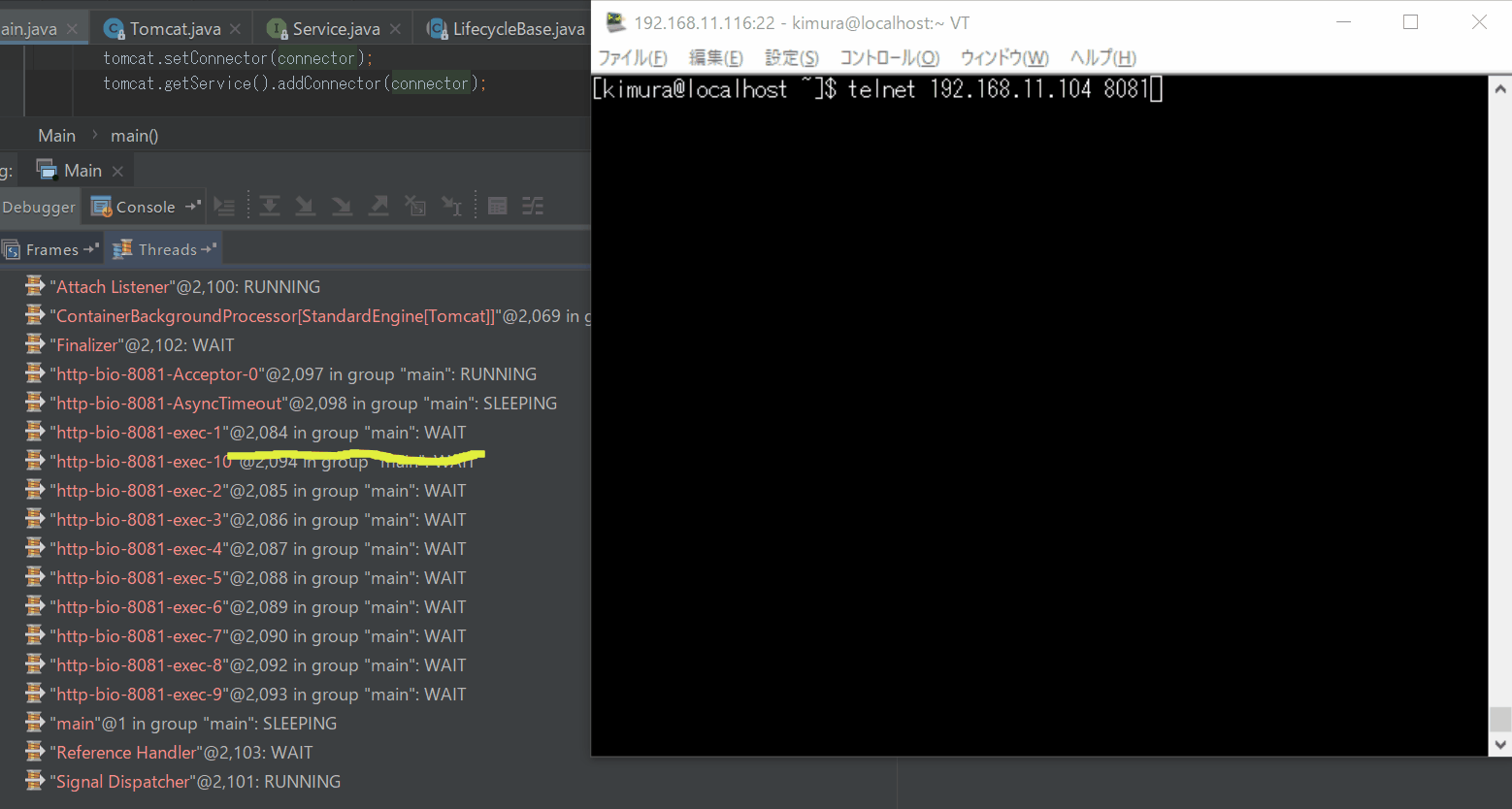Screen dimensions: 1512x809
Task: Click the Step Out debugger icon
Action: (378, 207)
